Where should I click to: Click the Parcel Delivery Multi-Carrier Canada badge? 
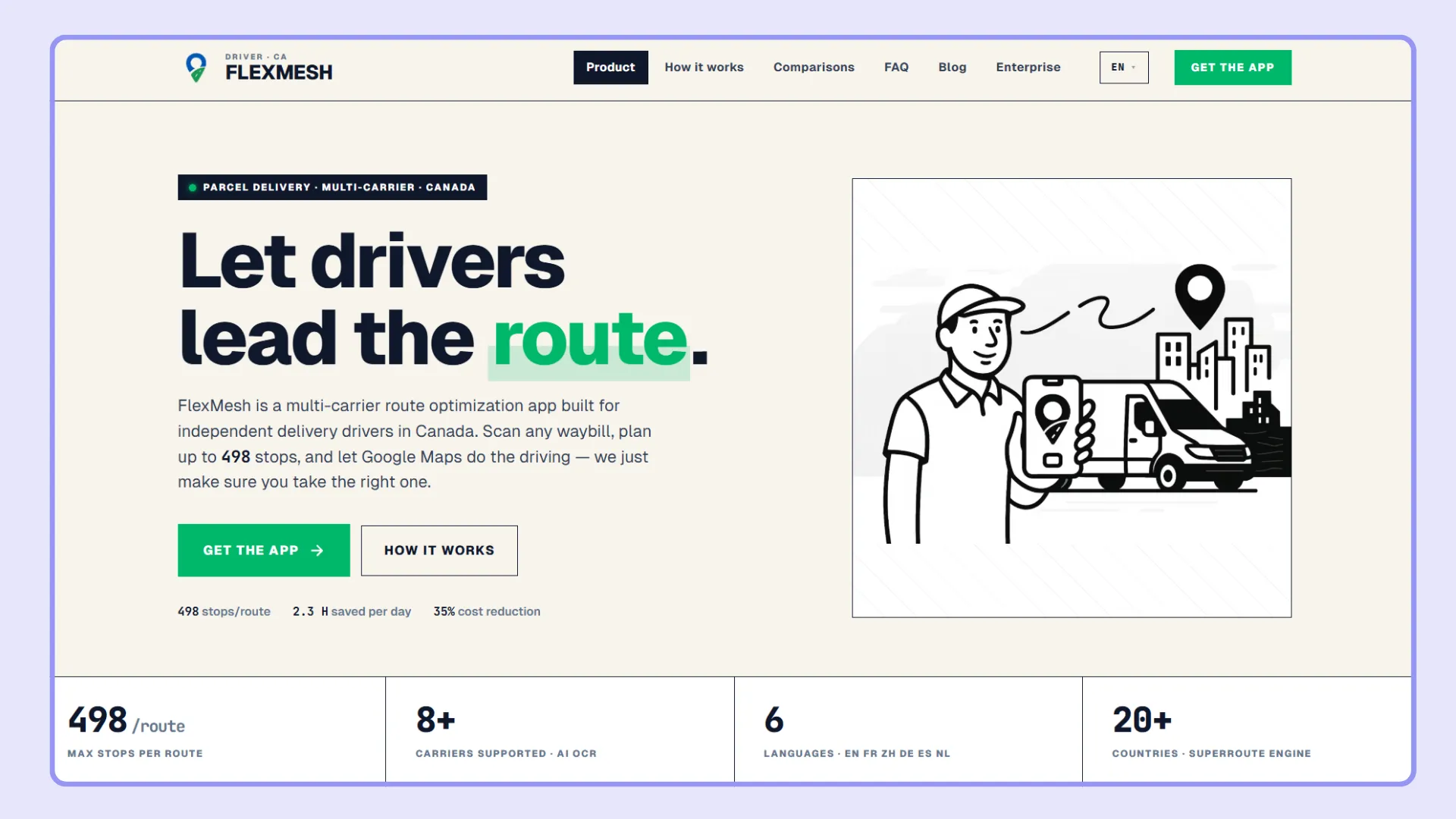pos(332,187)
